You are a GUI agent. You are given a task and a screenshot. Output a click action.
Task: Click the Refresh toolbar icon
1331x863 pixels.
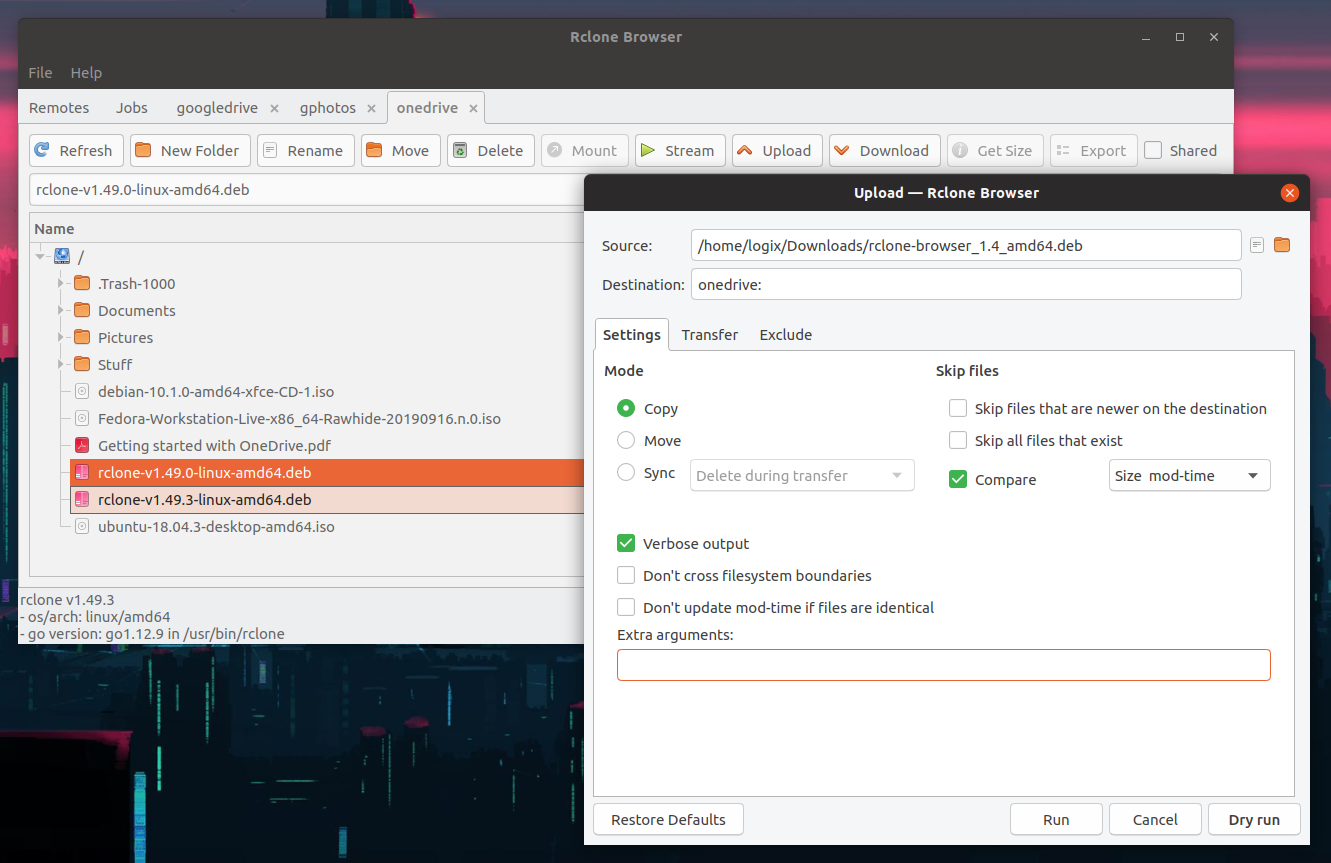[76, 150]
